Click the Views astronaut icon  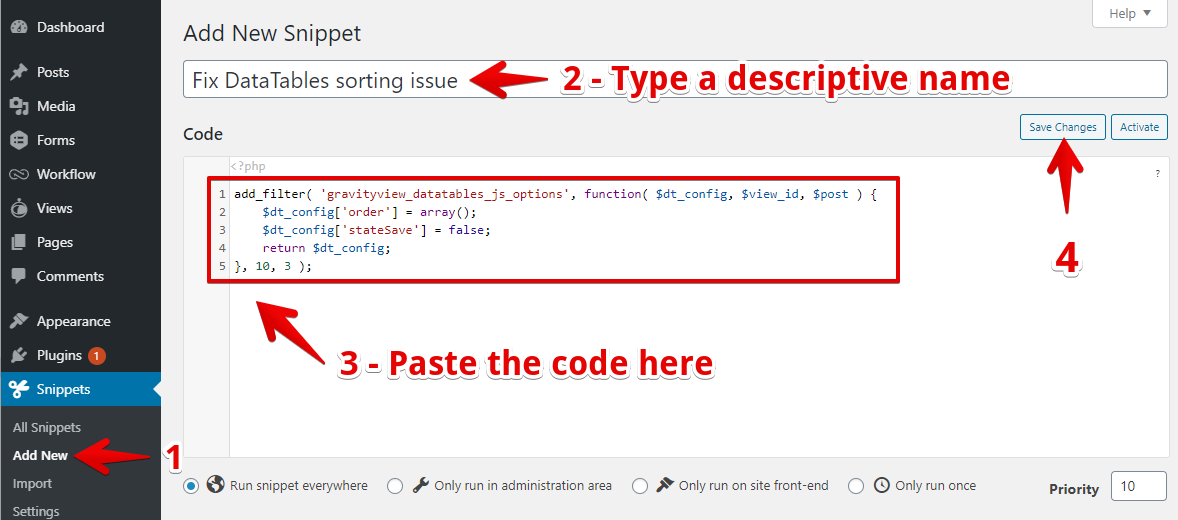[18, 208]
